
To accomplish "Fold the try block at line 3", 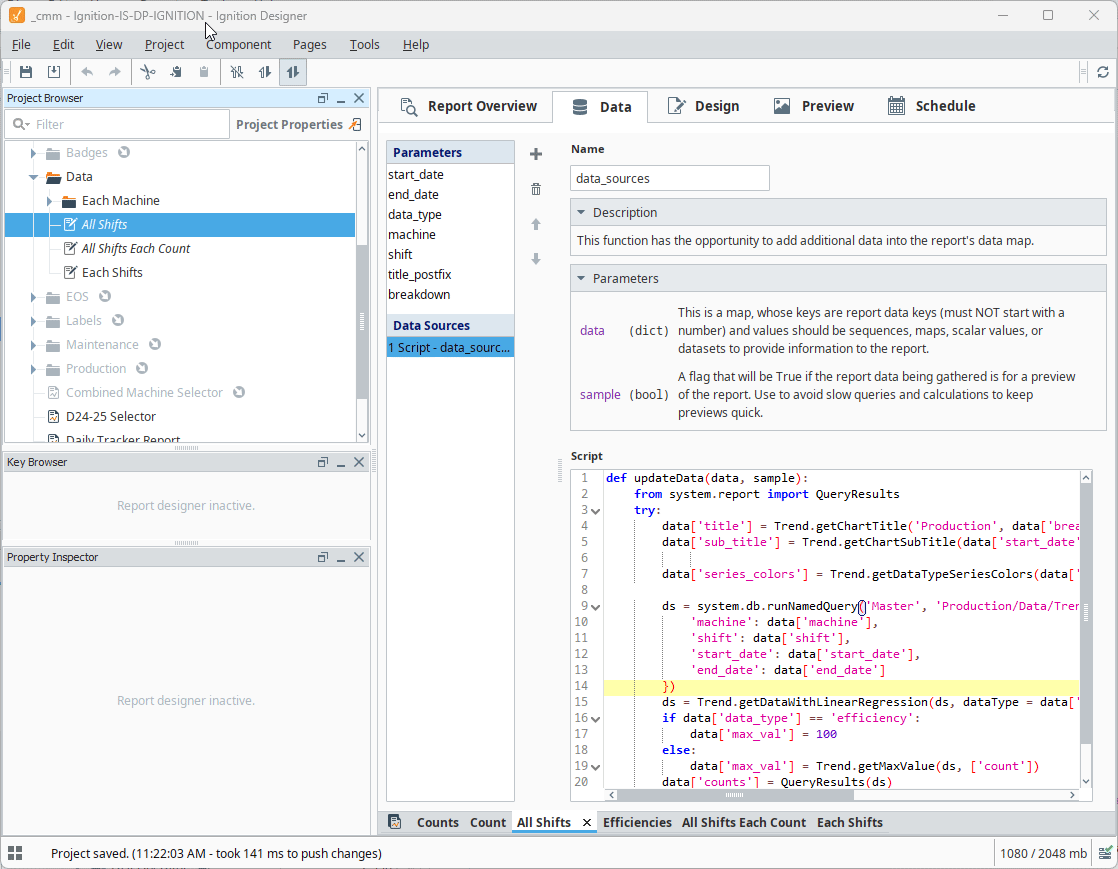I will (596, 511).
